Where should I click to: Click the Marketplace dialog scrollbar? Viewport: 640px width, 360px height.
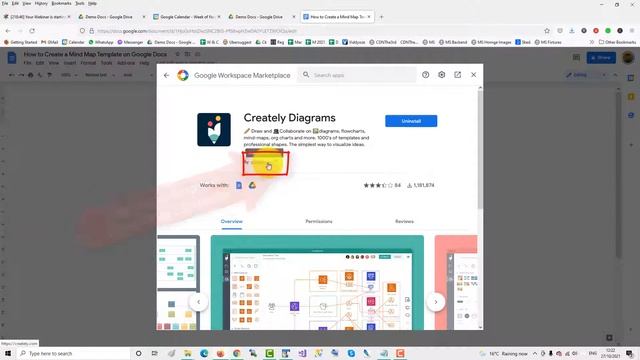[x=480, y=149]
